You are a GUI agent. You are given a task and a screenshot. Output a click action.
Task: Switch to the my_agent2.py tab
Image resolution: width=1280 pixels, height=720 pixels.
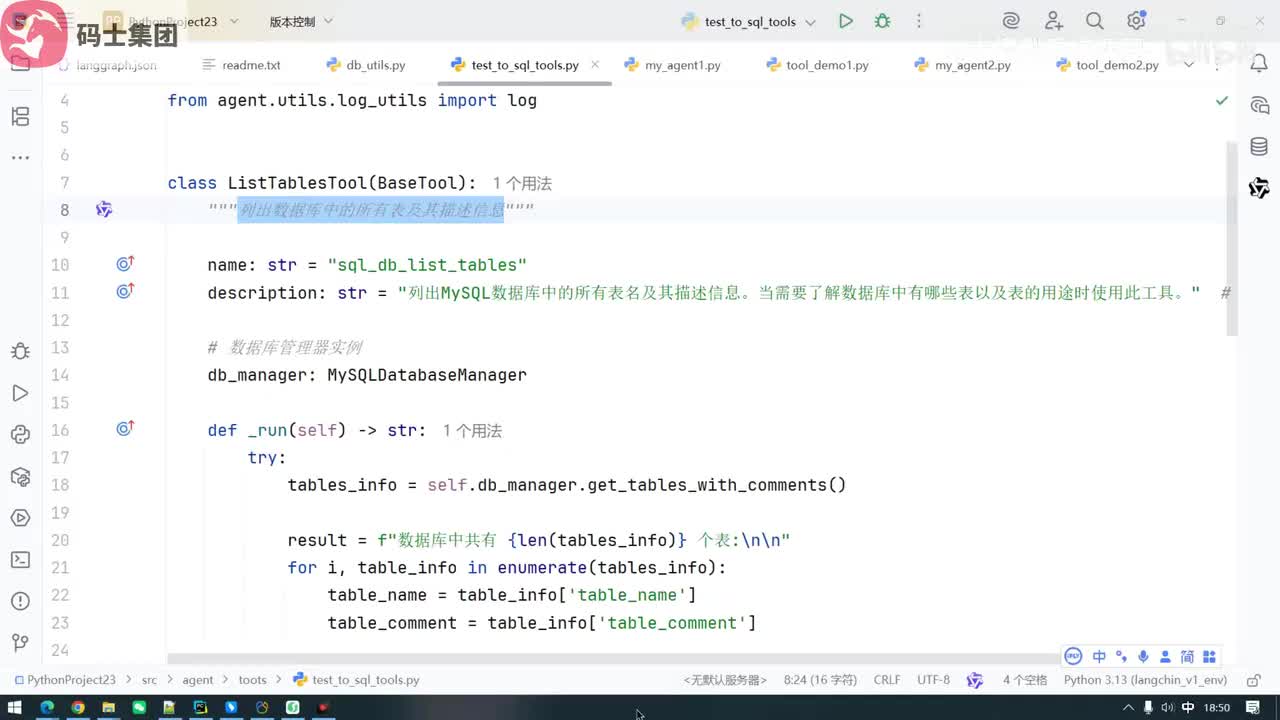(x=962, y=65)
